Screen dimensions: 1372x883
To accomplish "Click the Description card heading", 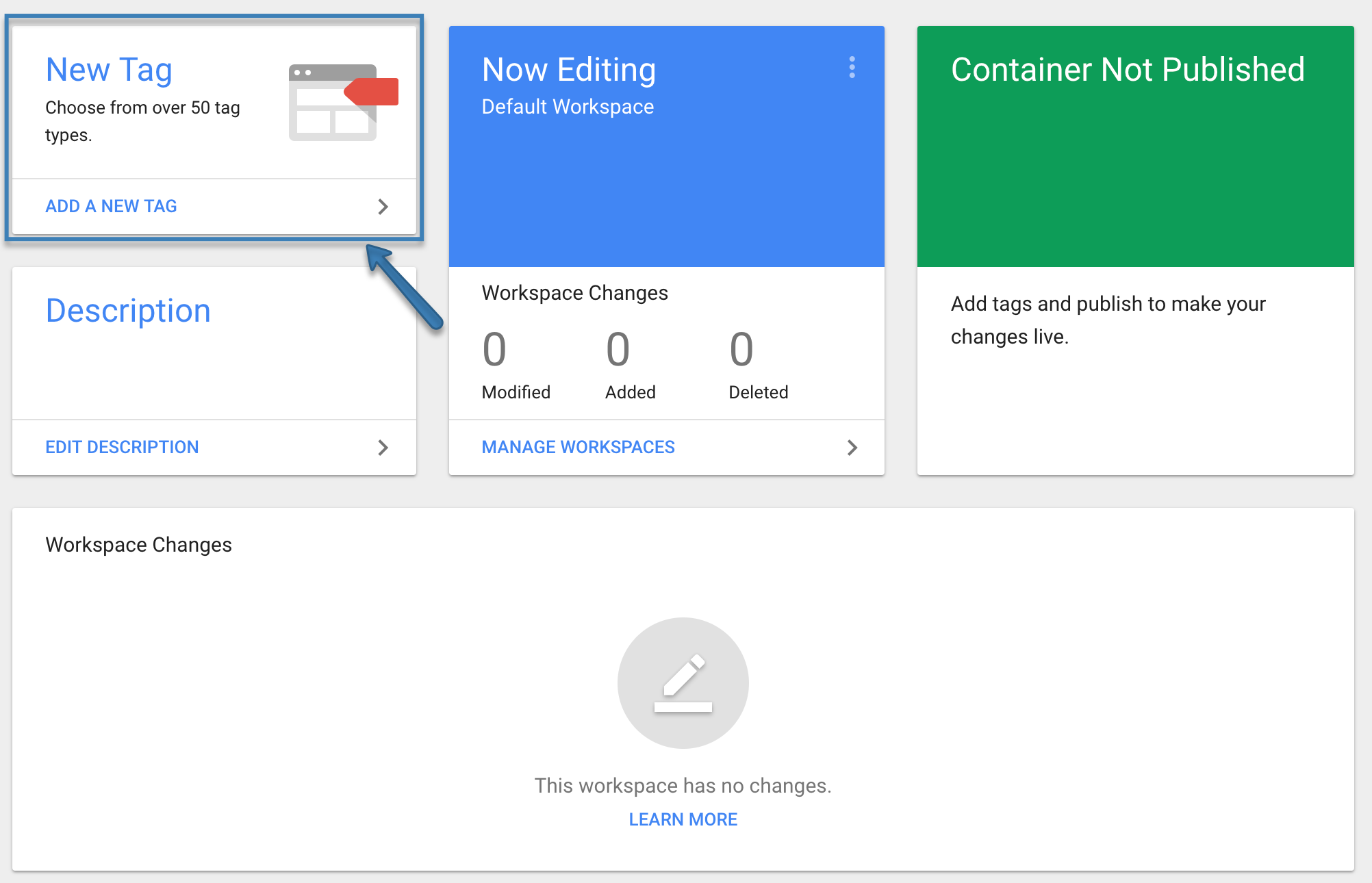I will [x=128, y=311].
